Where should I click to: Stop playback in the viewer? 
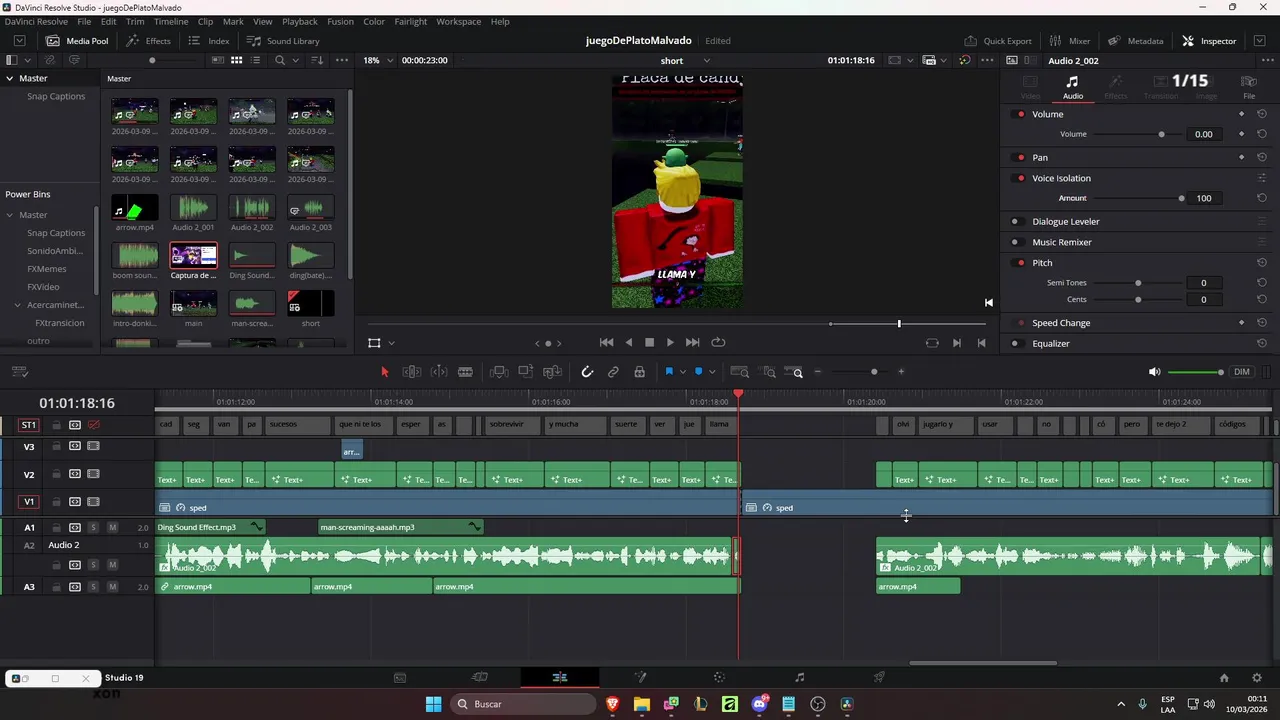click(649, 342)
